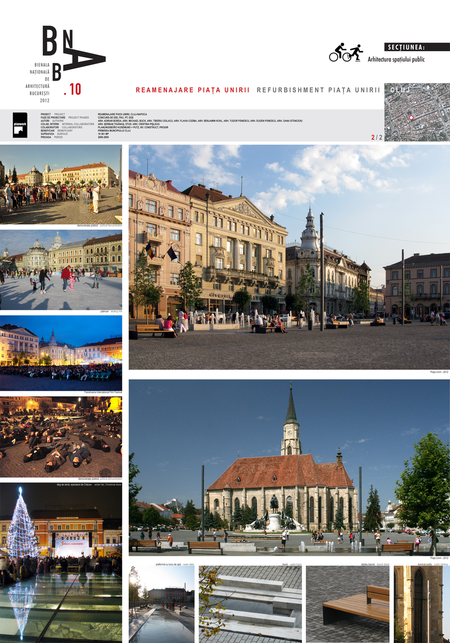Click the Arhitectura spațiului public text
450x643 pixels.
click(396, 59)
